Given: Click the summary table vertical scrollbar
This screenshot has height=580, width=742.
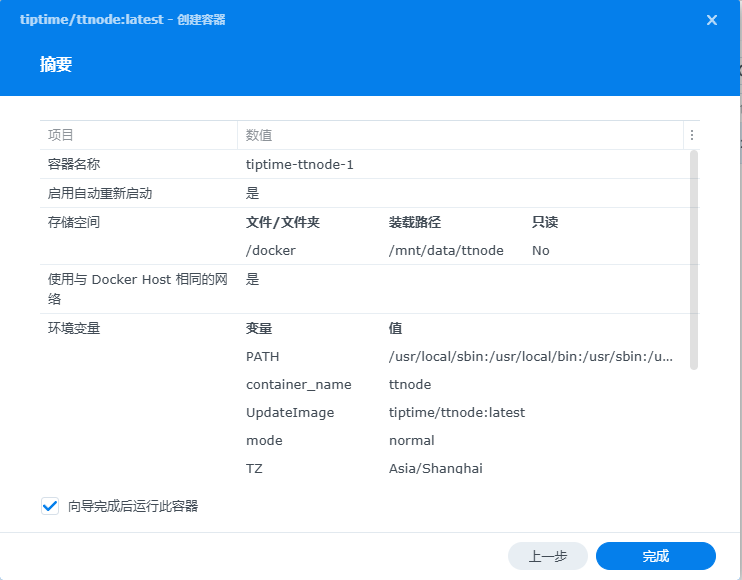Looking at the screenshot, I should click(694, 260).
